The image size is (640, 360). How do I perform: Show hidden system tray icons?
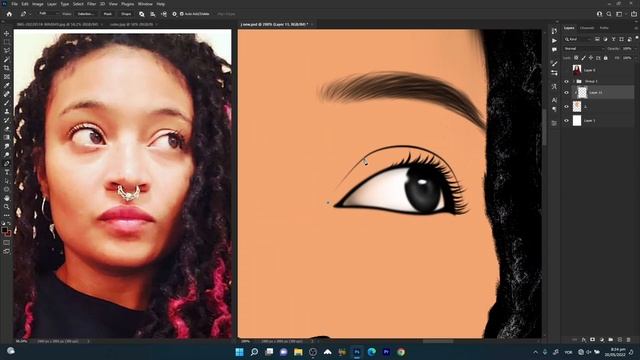[x=536, y=352]
